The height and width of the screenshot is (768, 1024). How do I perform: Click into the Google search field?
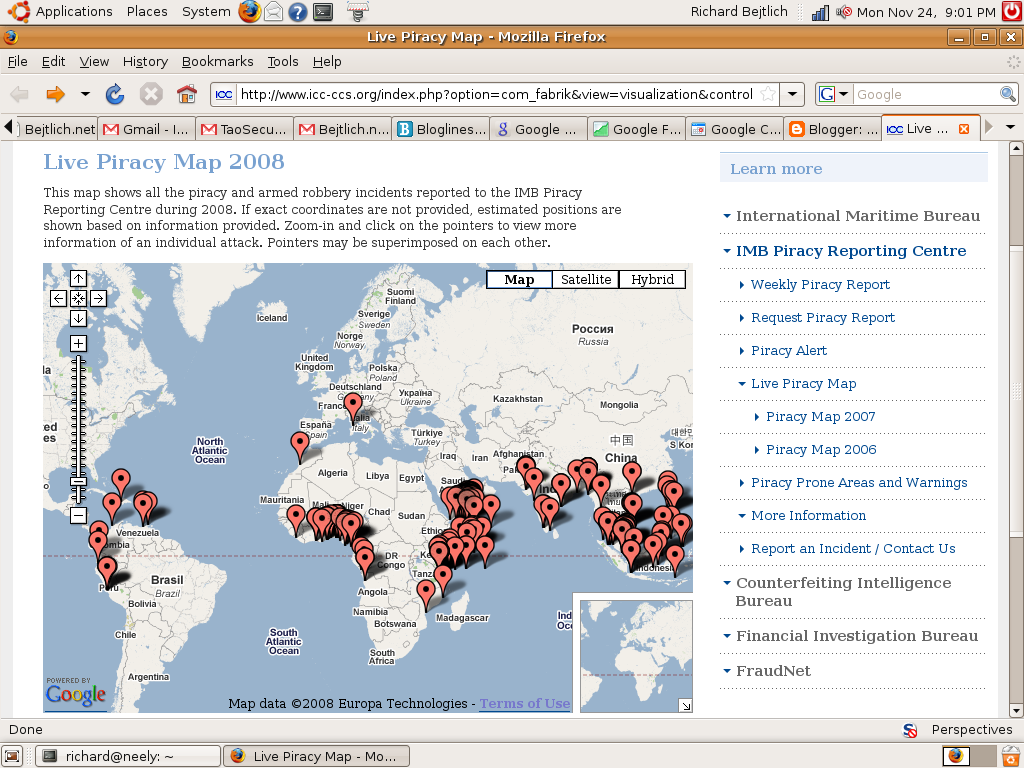[926, 95]
